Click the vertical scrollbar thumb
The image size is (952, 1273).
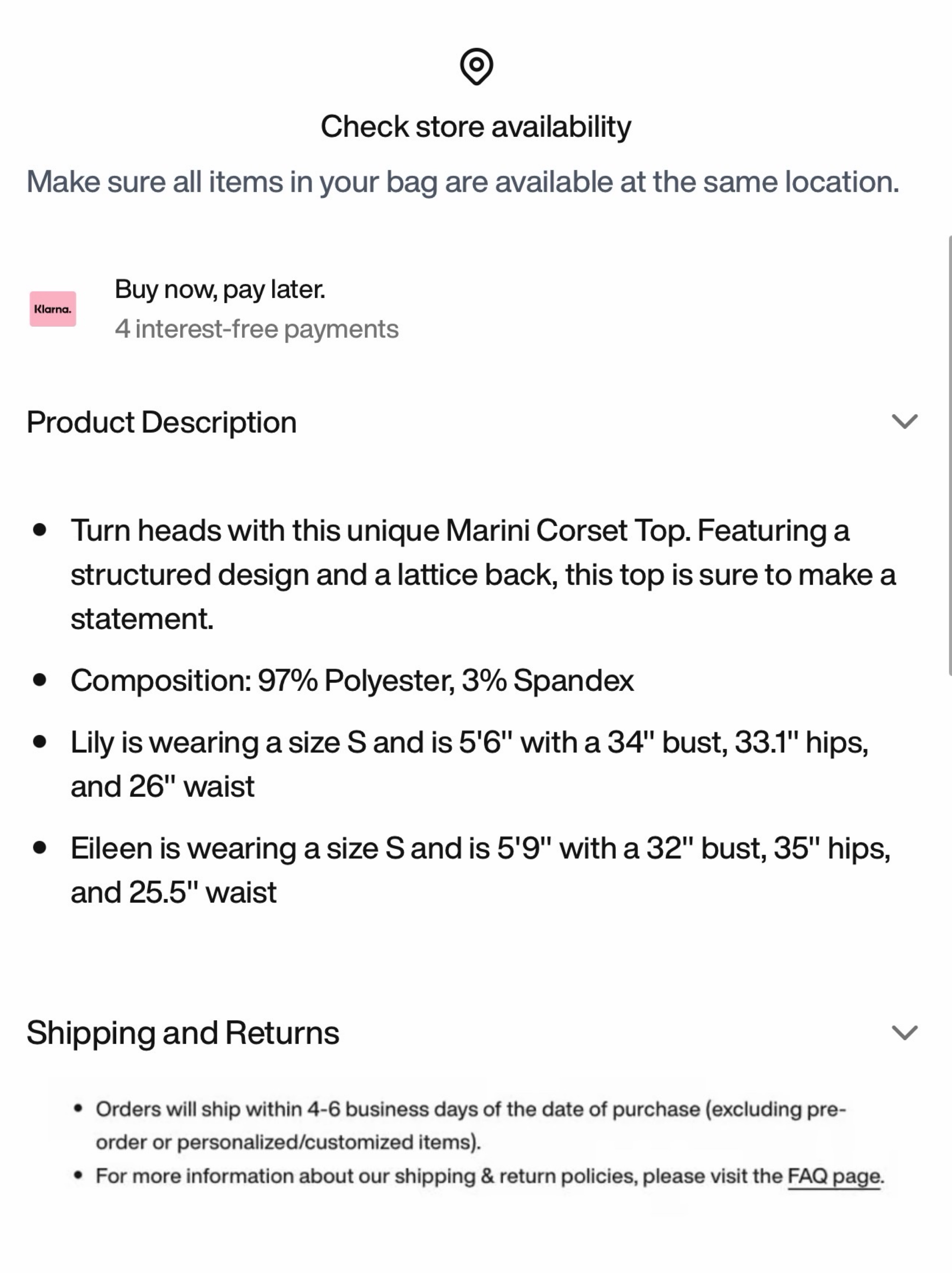click(x=949, y=455)
